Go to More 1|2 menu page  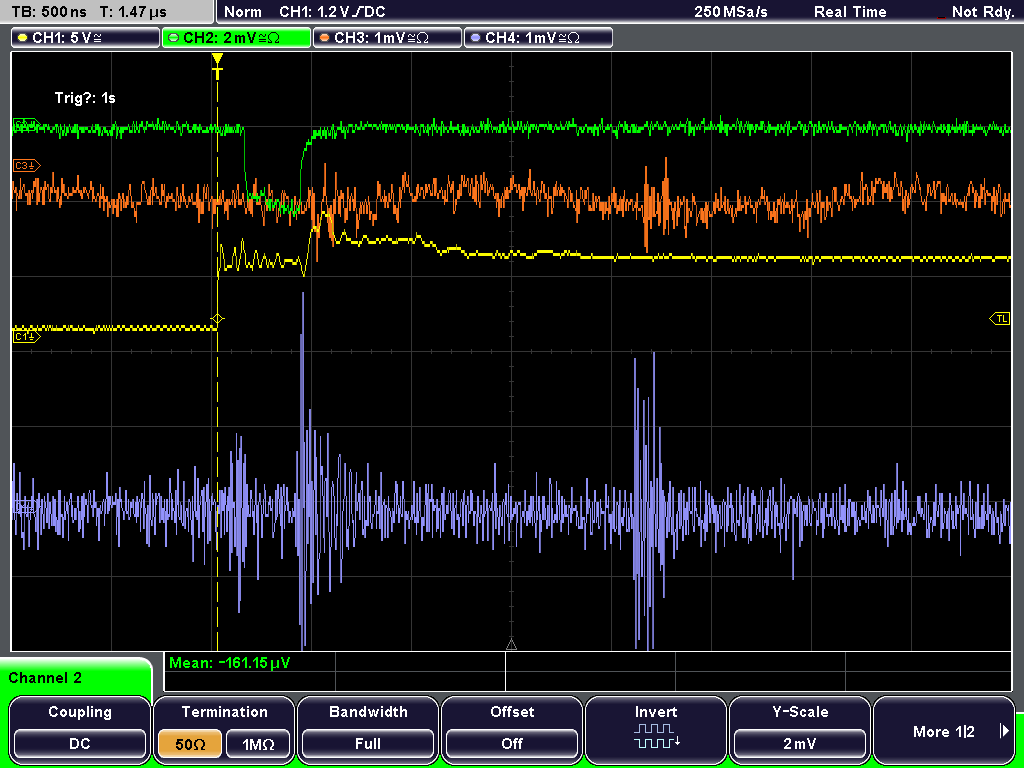pos(944,729)
